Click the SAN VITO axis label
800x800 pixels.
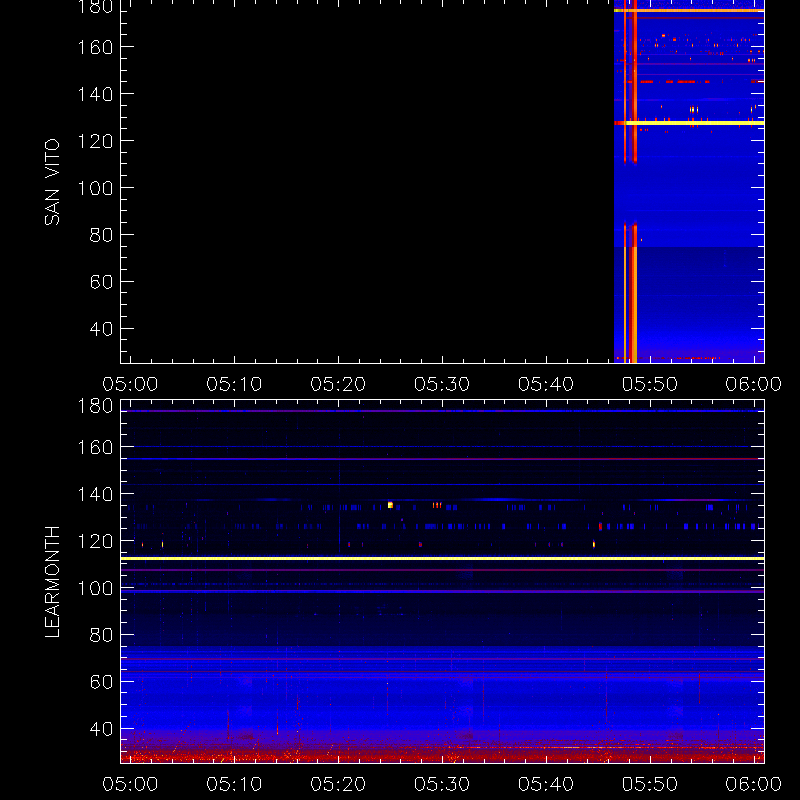[52, 182]
